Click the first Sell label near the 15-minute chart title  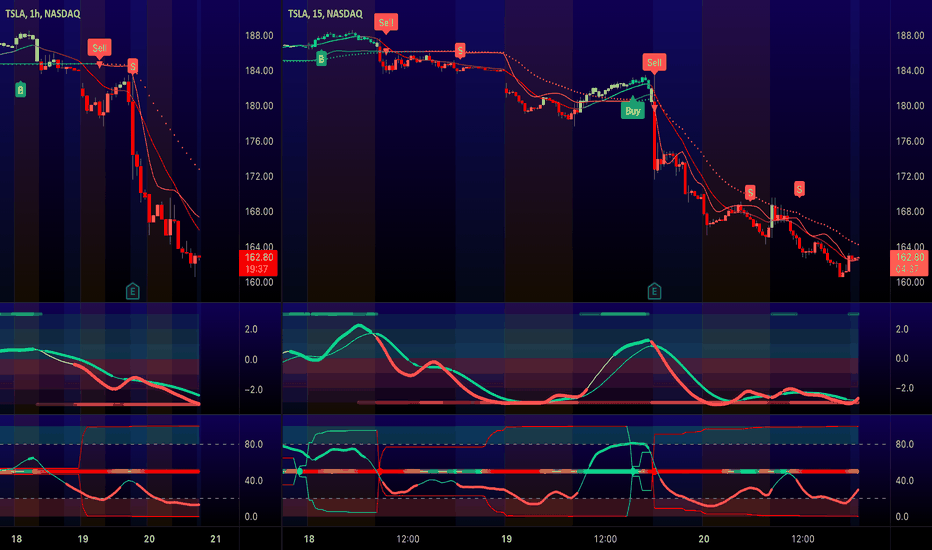click(x=386, y=23)
